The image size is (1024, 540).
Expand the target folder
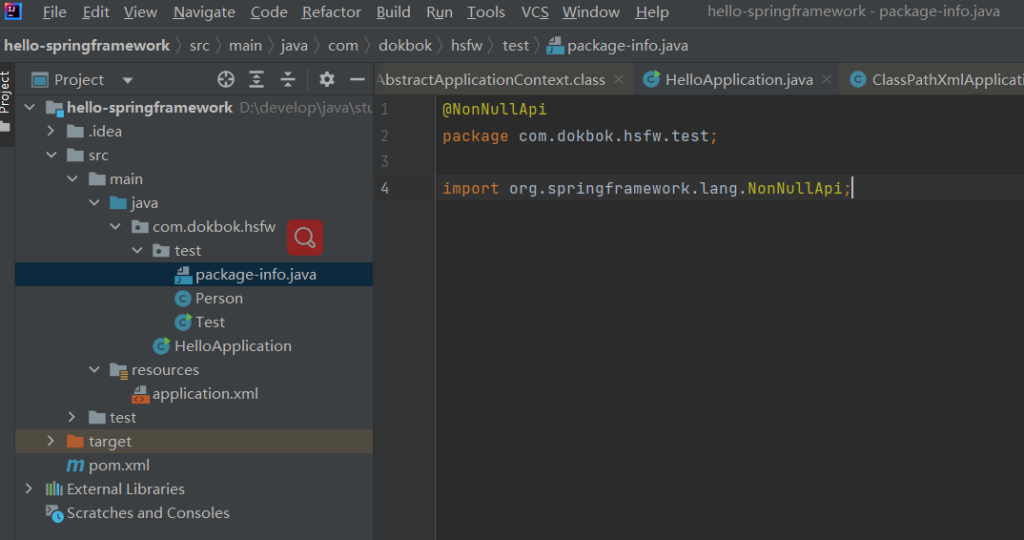tap(50, 441)
